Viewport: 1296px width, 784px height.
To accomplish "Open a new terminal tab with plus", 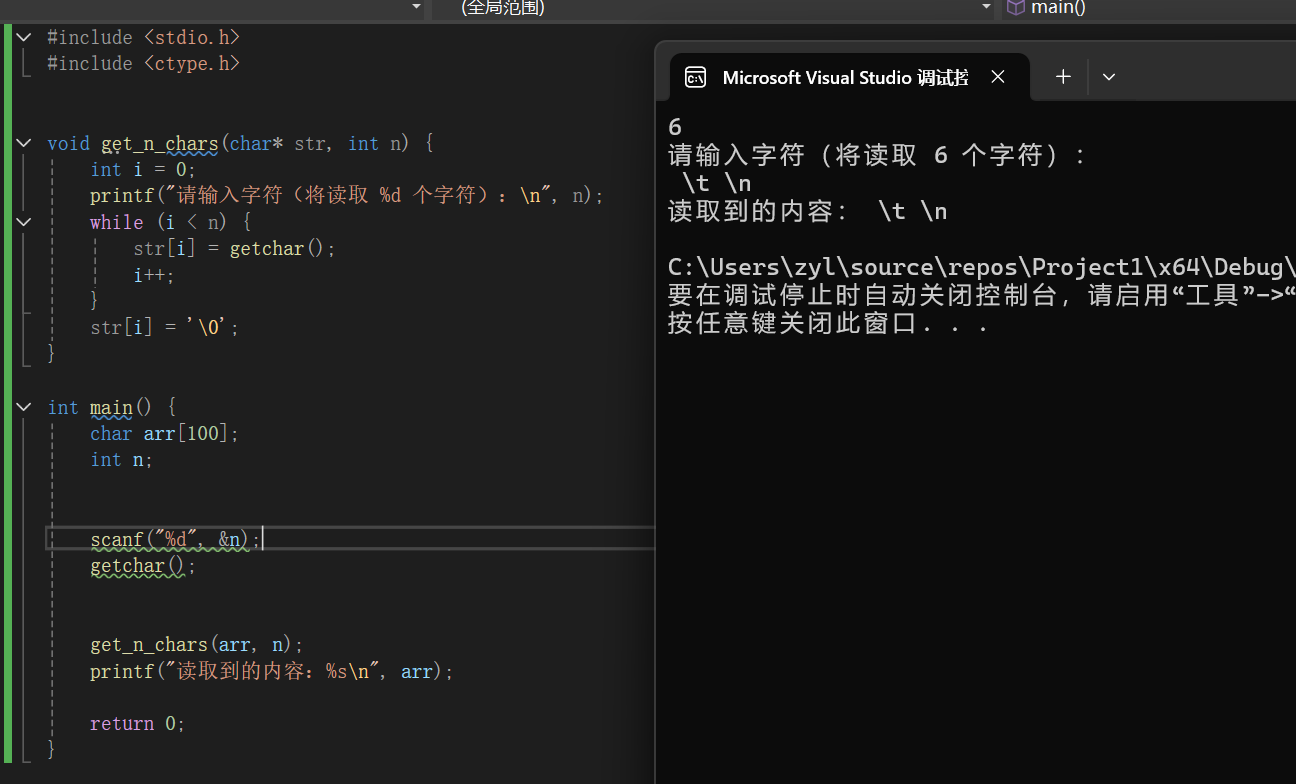I will 1063,77.
